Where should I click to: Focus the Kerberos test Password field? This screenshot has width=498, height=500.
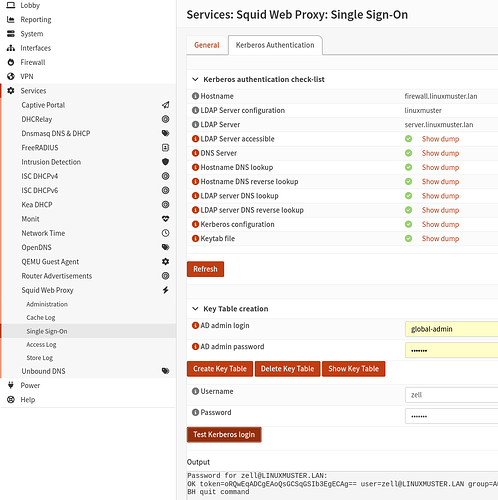(452, 416)
